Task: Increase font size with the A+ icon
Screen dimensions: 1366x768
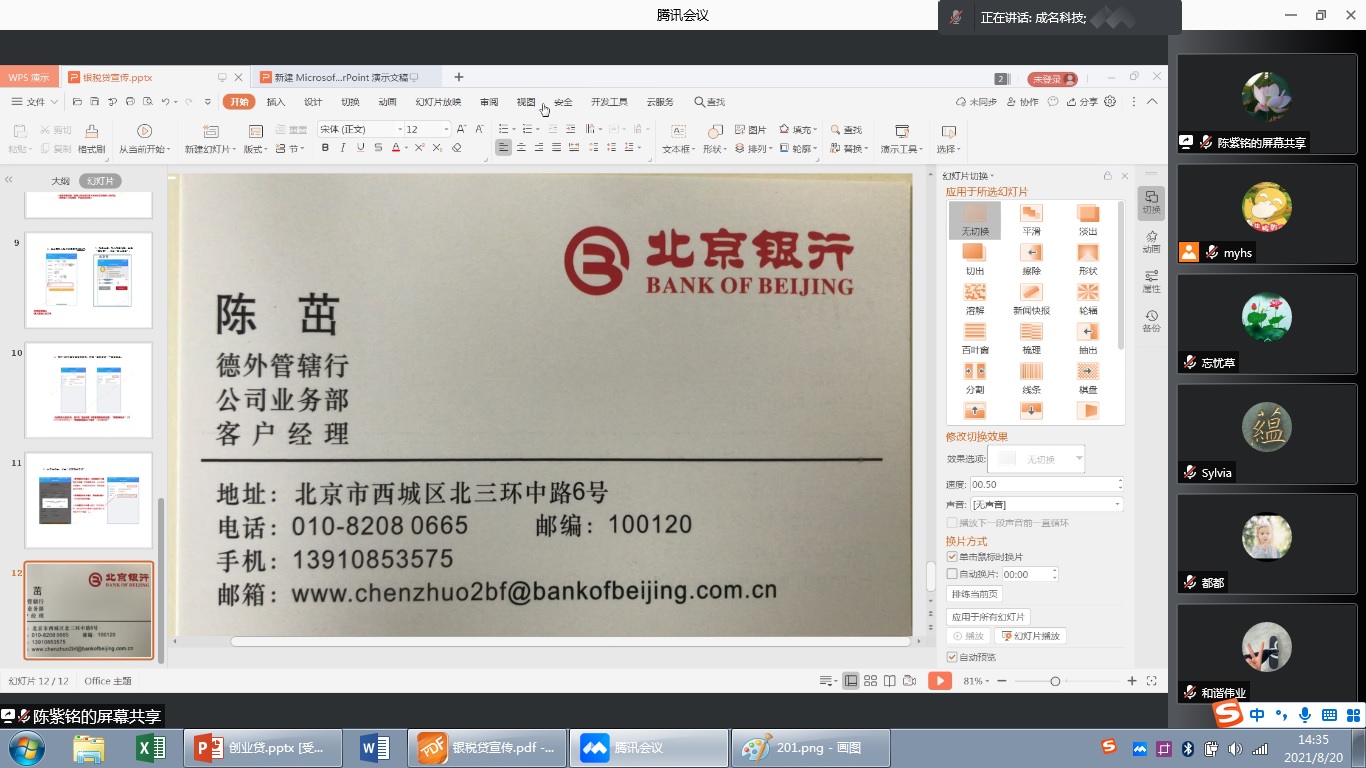Action: [461, 129]
